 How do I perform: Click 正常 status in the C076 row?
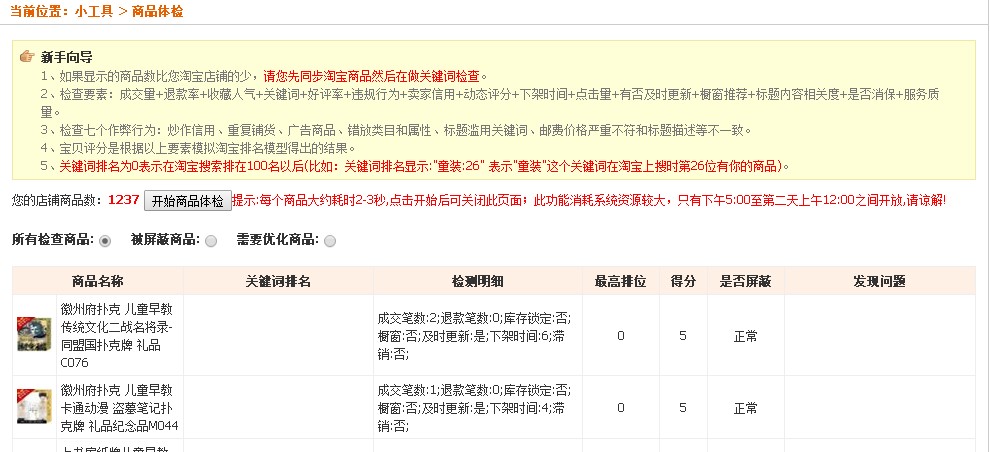click(745, 336)
